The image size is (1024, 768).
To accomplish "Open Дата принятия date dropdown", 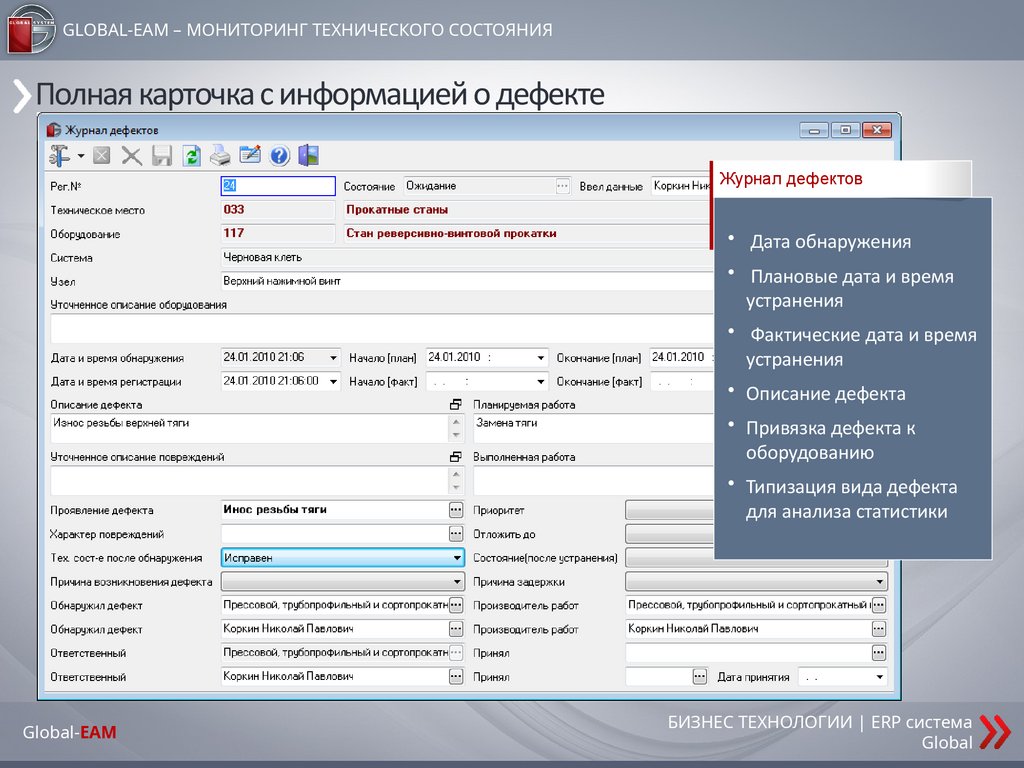I will (x=880, y=677).
